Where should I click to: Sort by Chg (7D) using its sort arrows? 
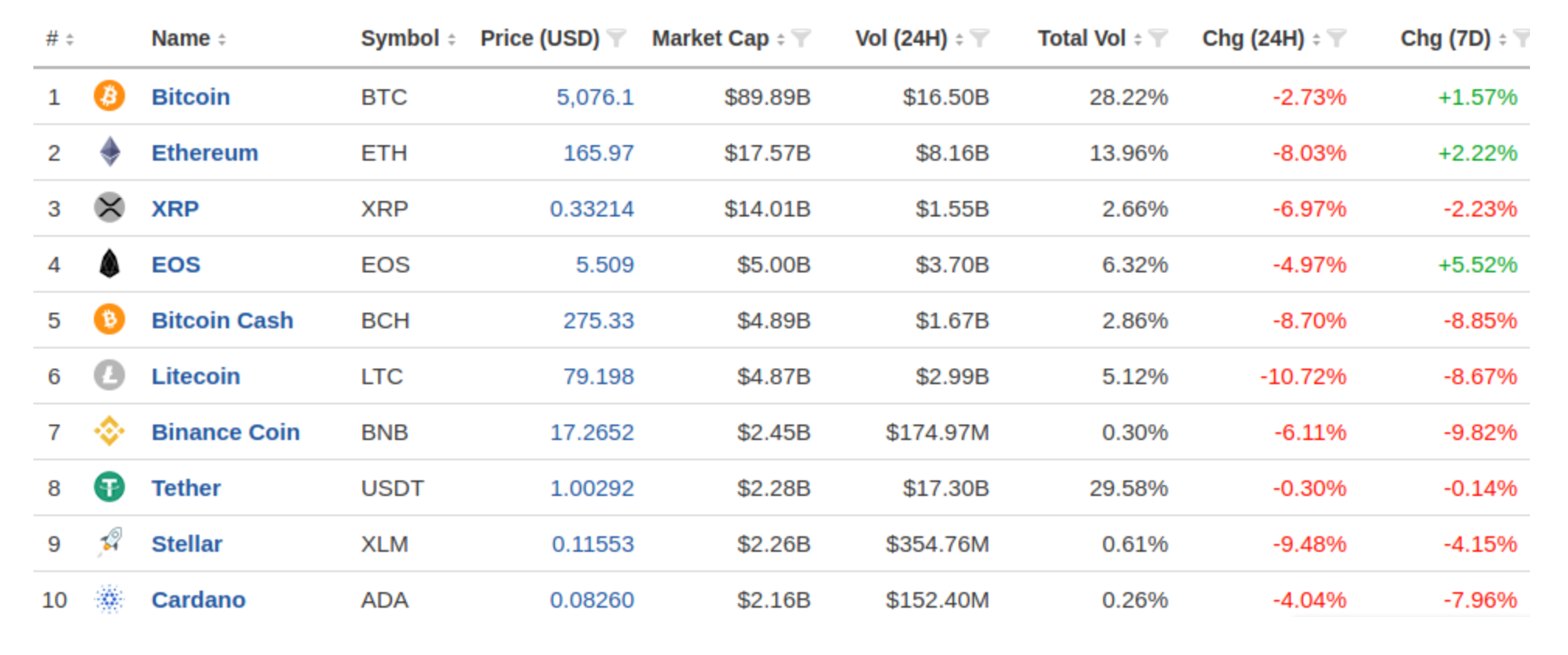1503,39
